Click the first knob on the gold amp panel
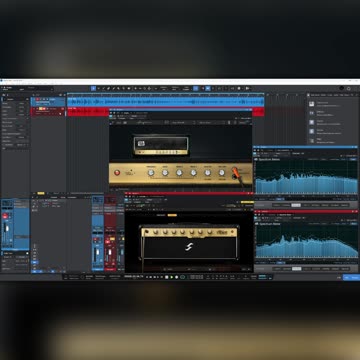Image resolution: width=360 pixels, height=360 pixels. [x=151, y=172]
